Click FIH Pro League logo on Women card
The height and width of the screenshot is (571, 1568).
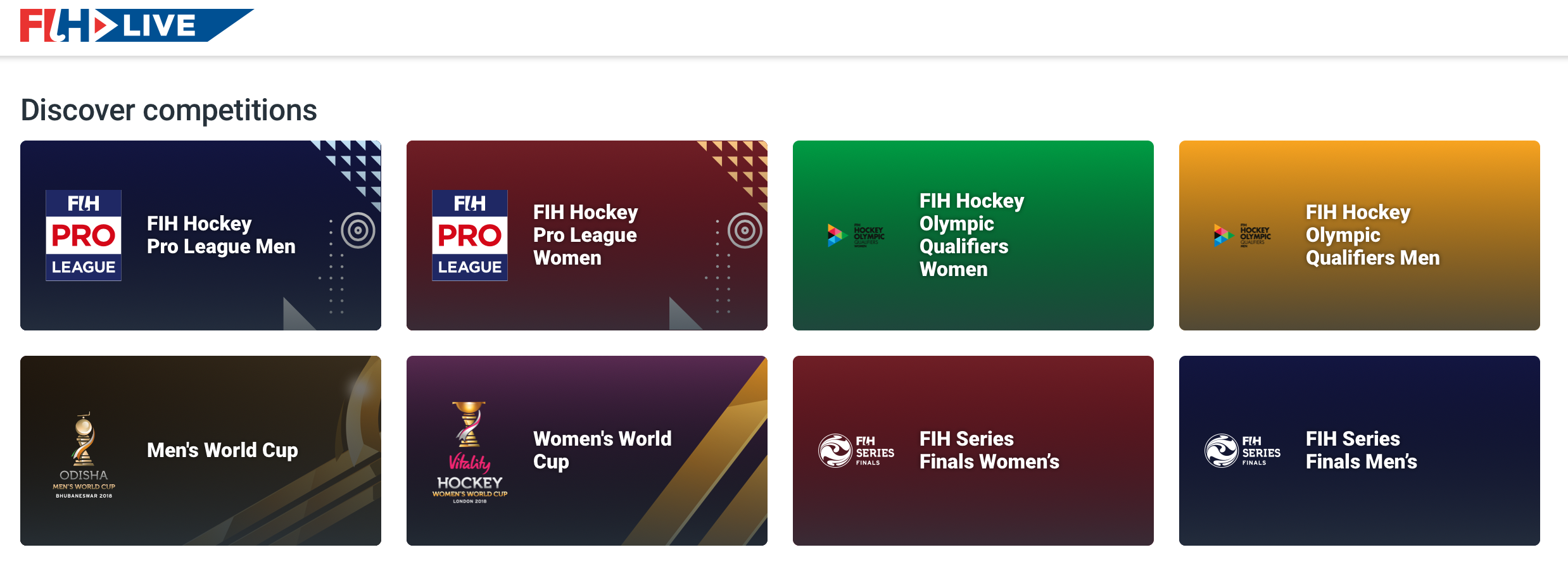point(470,235)
